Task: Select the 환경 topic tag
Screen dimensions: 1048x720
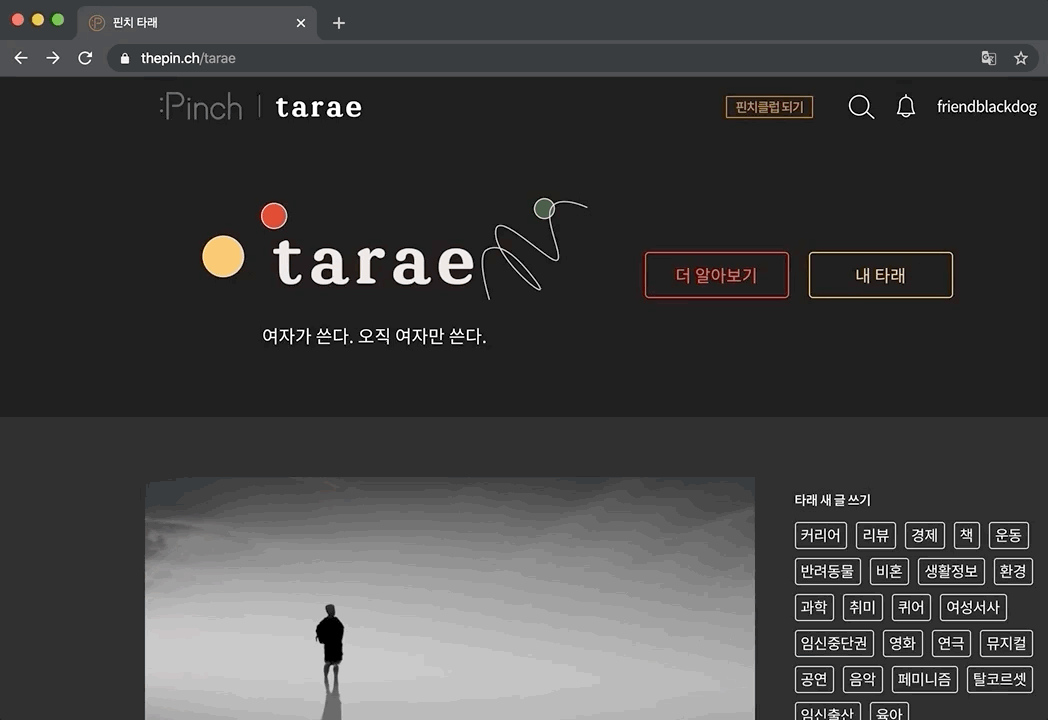Action: tap(1013, 572)
